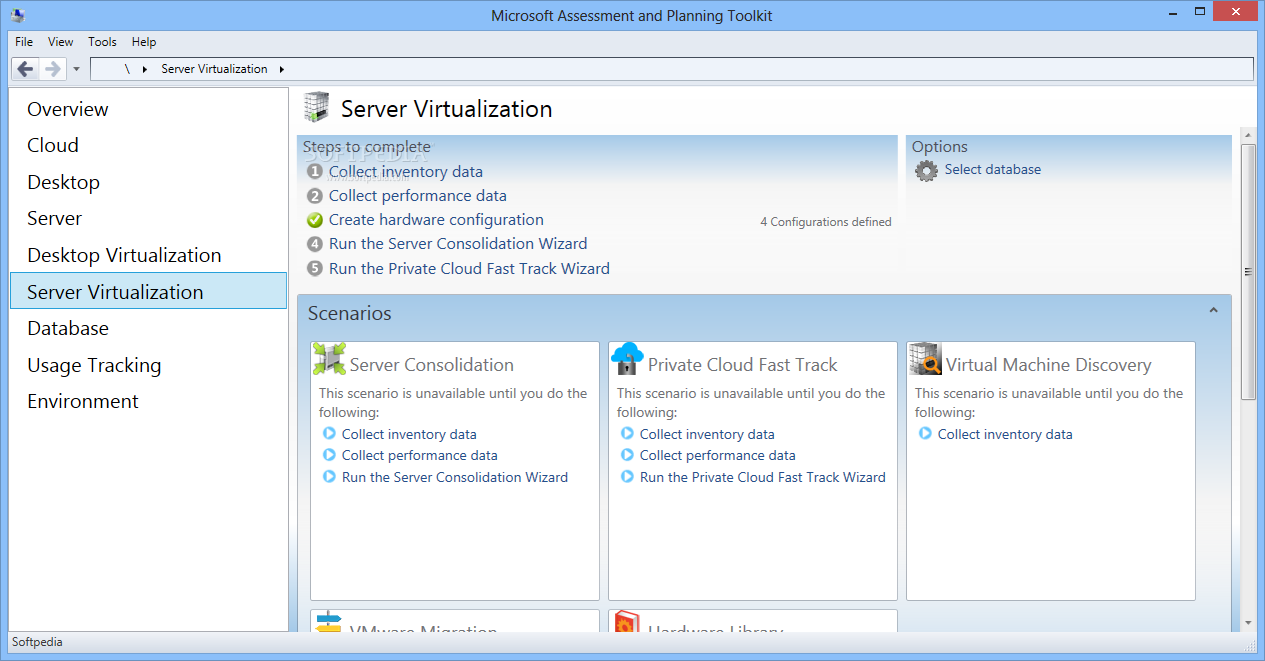Screen dimensions: 1265x661
Task: Click Run the Private Cloud Fast Track Wizard step
Action: click(469, 268)
